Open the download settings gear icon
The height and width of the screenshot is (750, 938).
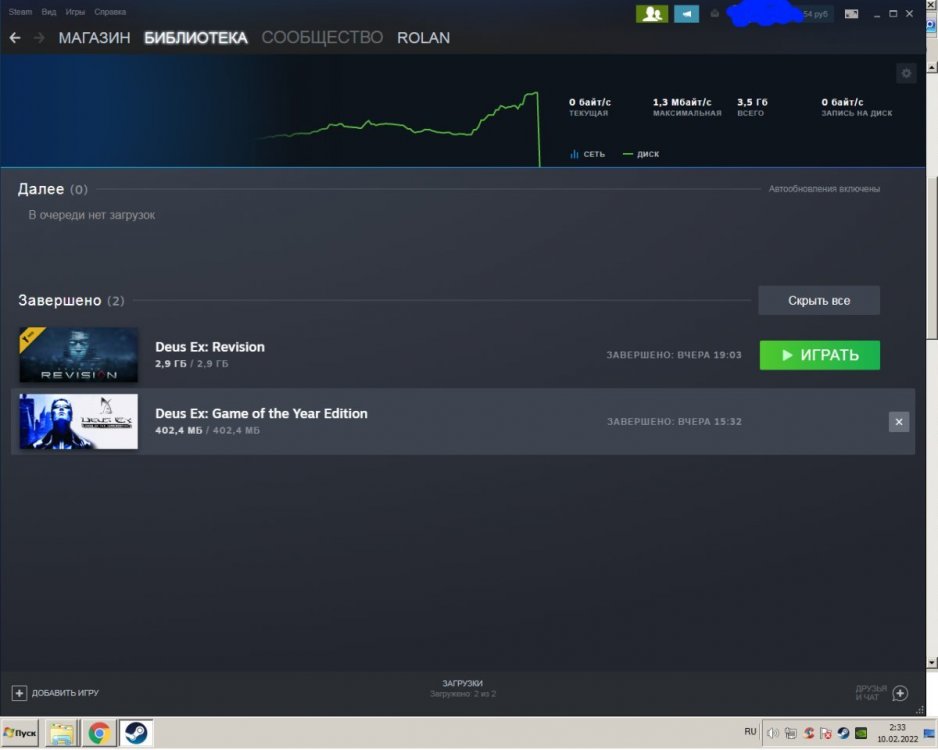(x=906, y=73)
